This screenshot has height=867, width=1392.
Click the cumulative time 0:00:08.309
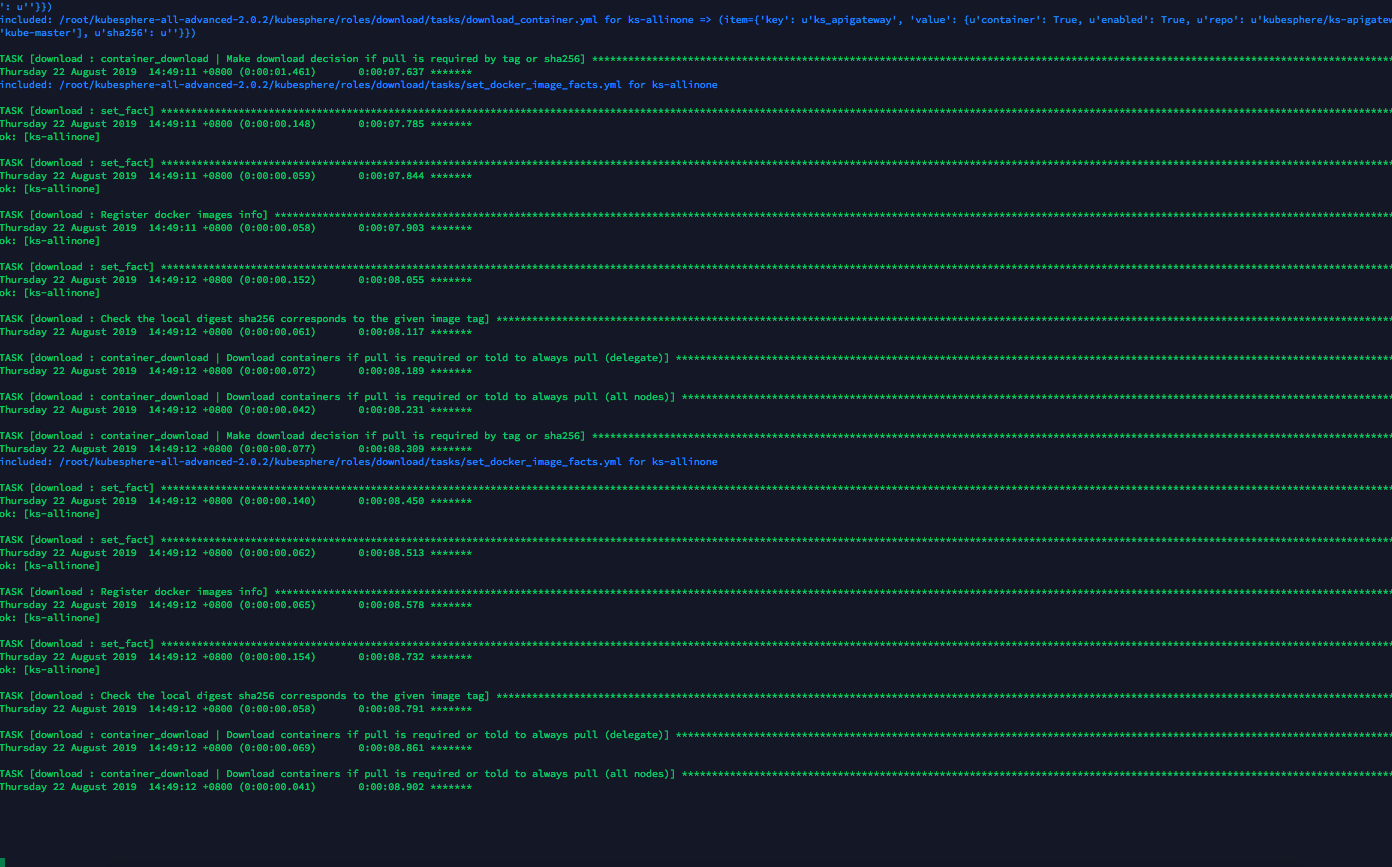click(391, 449)
